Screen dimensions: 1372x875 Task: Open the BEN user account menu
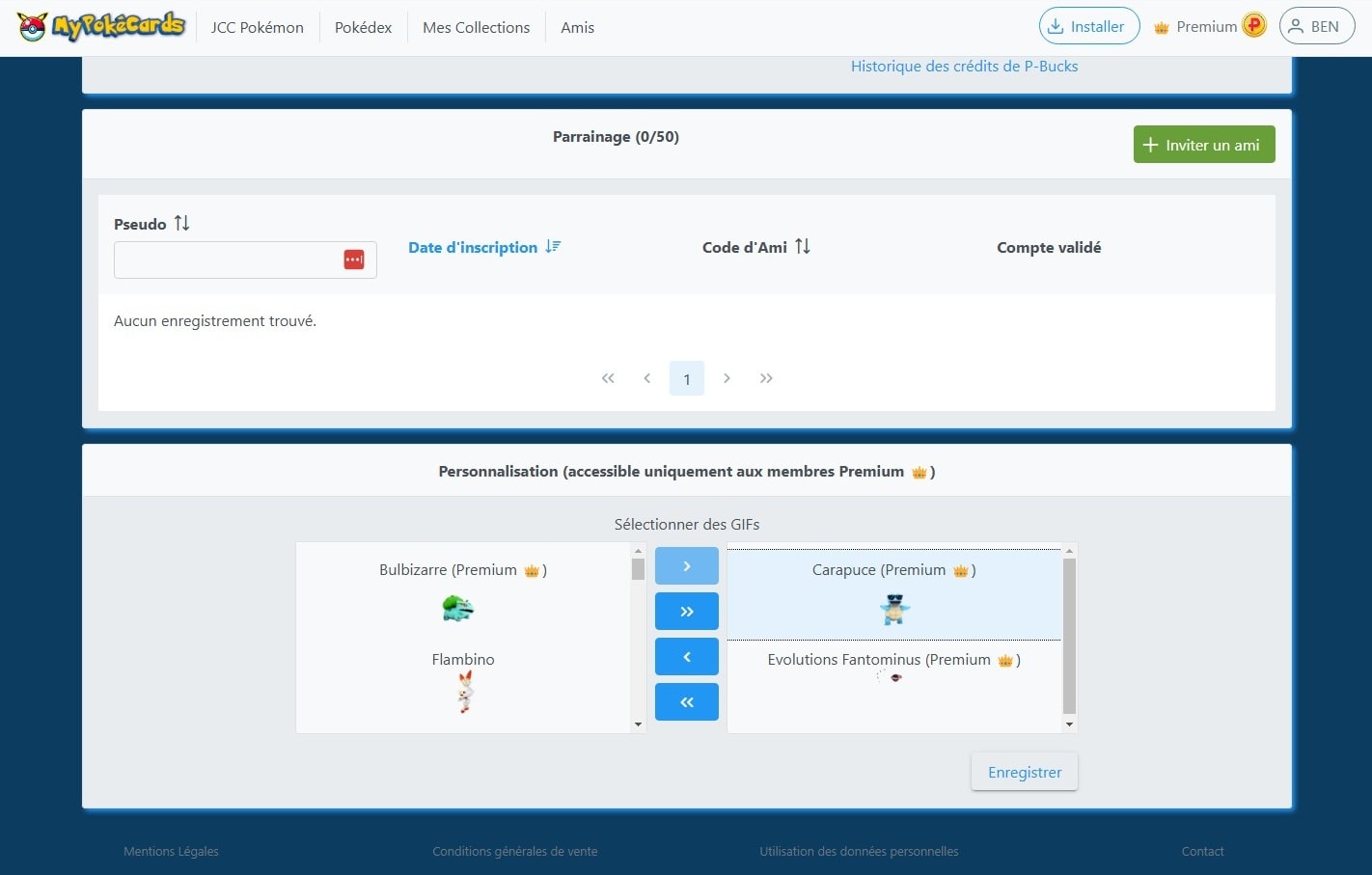coord(1316,26)
